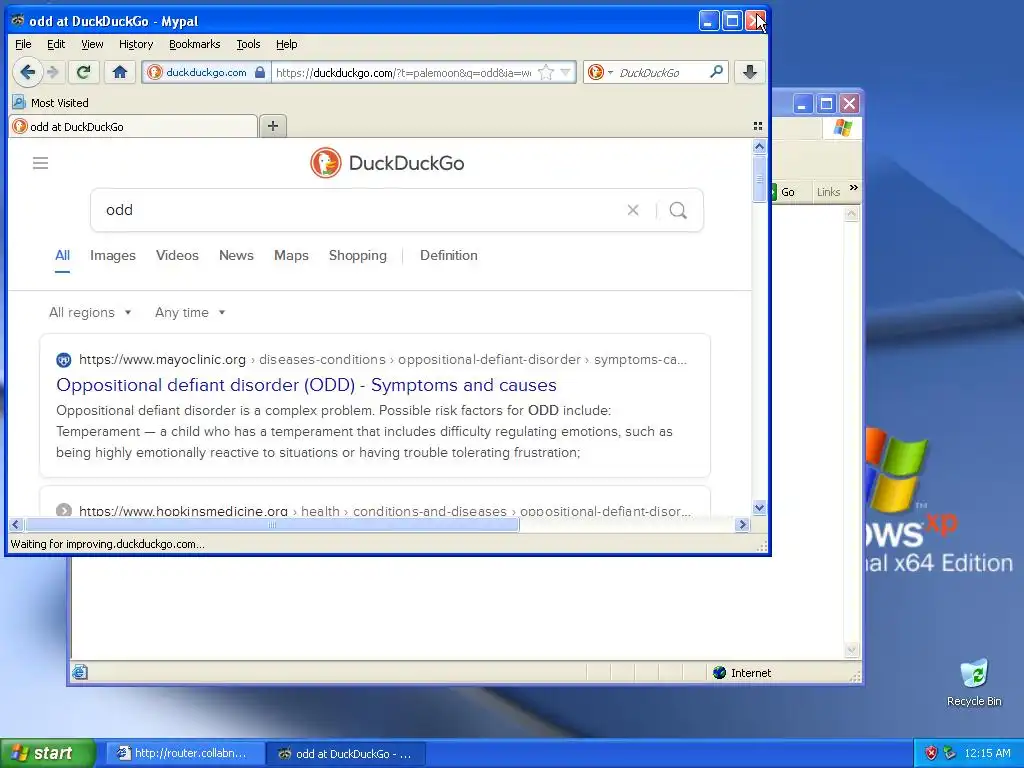The image size is (1024, 768).
Task: Open a new tab with plus button
Action: point(273,126)
